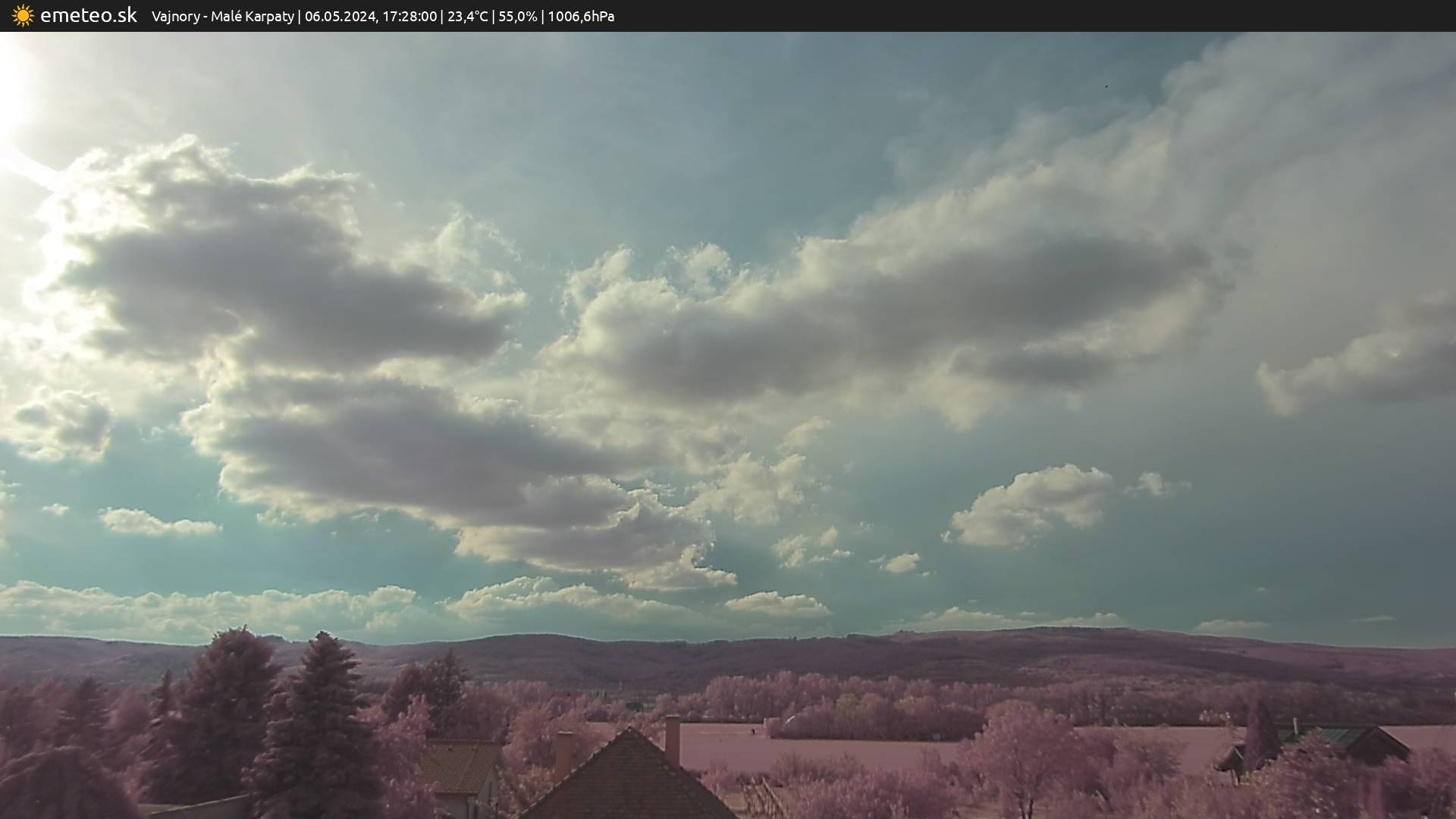Click the peak of the central dark roof
This screenshot has height=819, width=1456.
click(629, 732)
